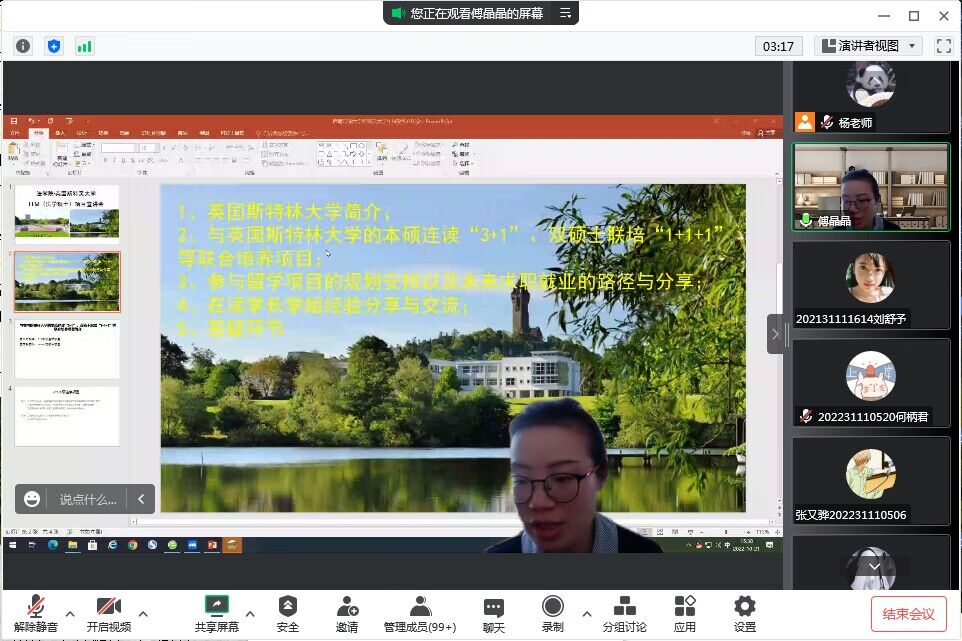Select slide 4 thumbnail in PowerPoint

[x=67, y=416]
